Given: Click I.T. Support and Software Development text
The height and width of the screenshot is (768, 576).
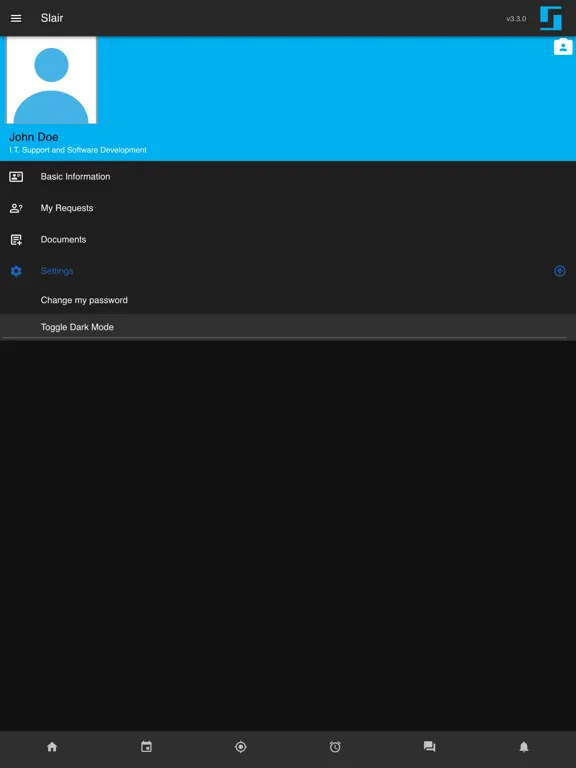Looking at the screenshot, I should pyautogui.click(x=78, y=150).
